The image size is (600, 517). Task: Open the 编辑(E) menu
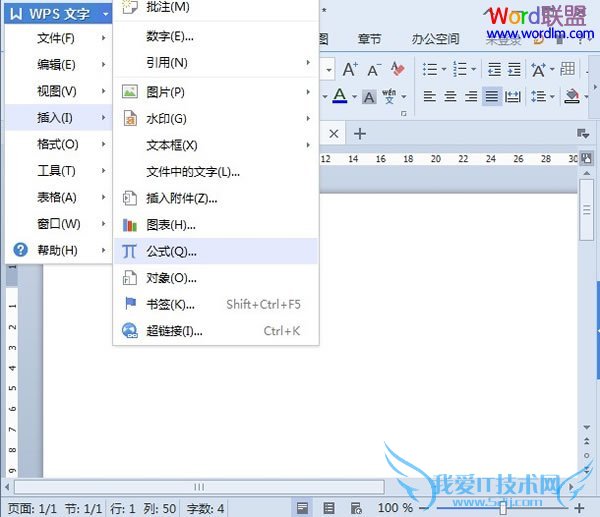coord(58,65)
